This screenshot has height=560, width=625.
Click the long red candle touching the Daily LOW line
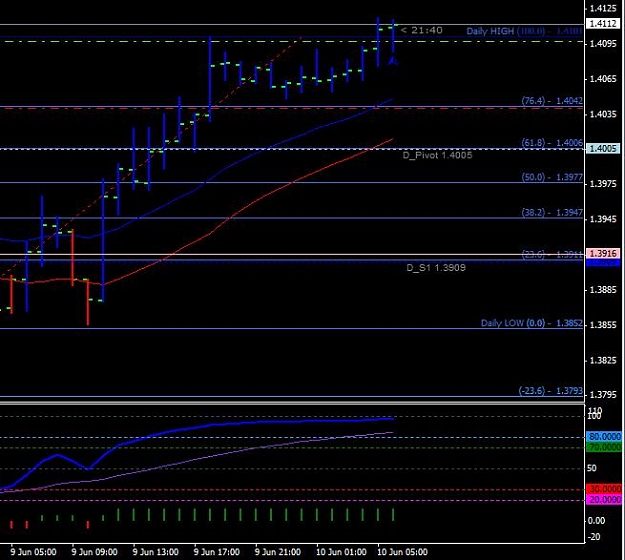88,302
